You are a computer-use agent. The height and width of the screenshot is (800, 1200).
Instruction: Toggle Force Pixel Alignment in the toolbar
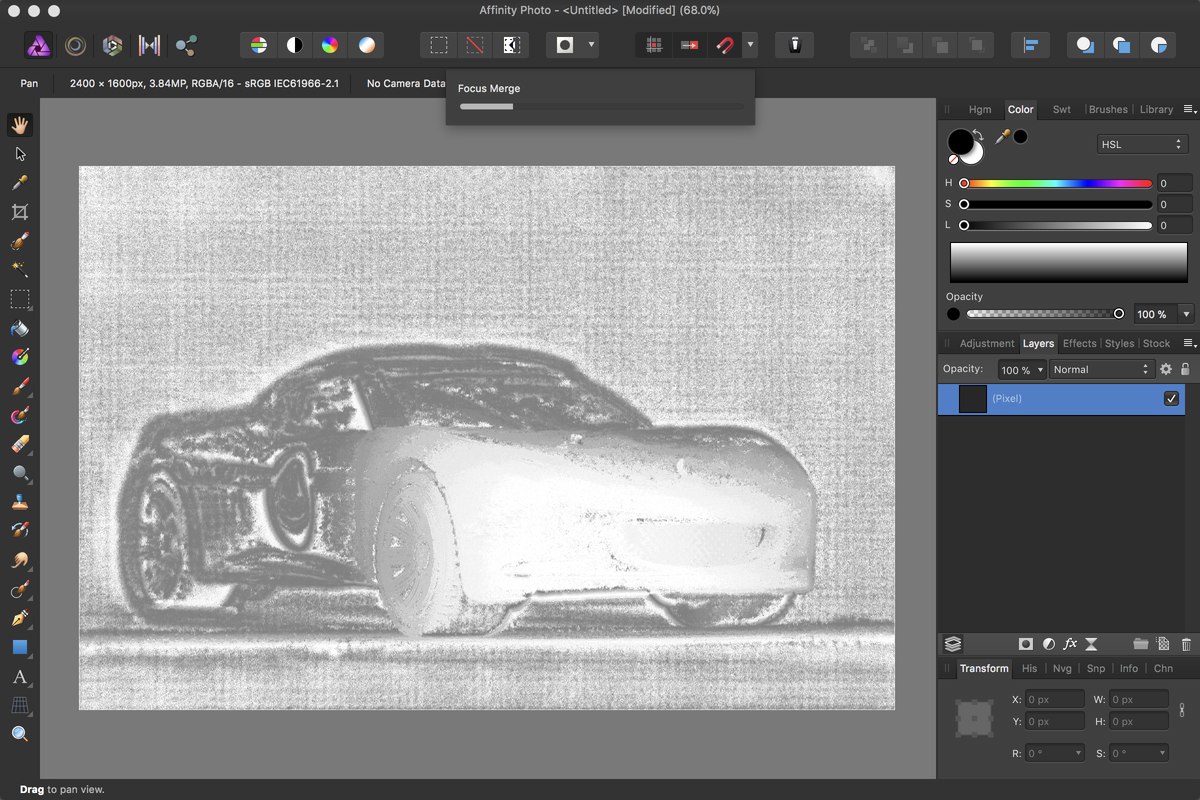(x=653, y=45)
